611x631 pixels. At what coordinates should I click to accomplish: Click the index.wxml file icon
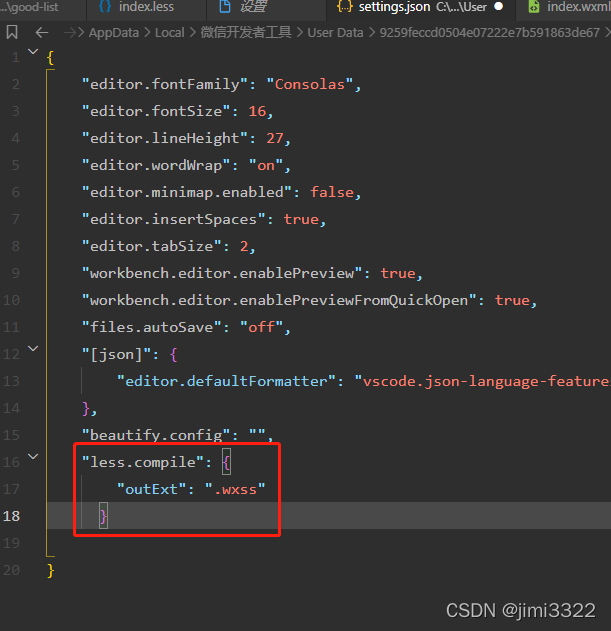point(534,6)
